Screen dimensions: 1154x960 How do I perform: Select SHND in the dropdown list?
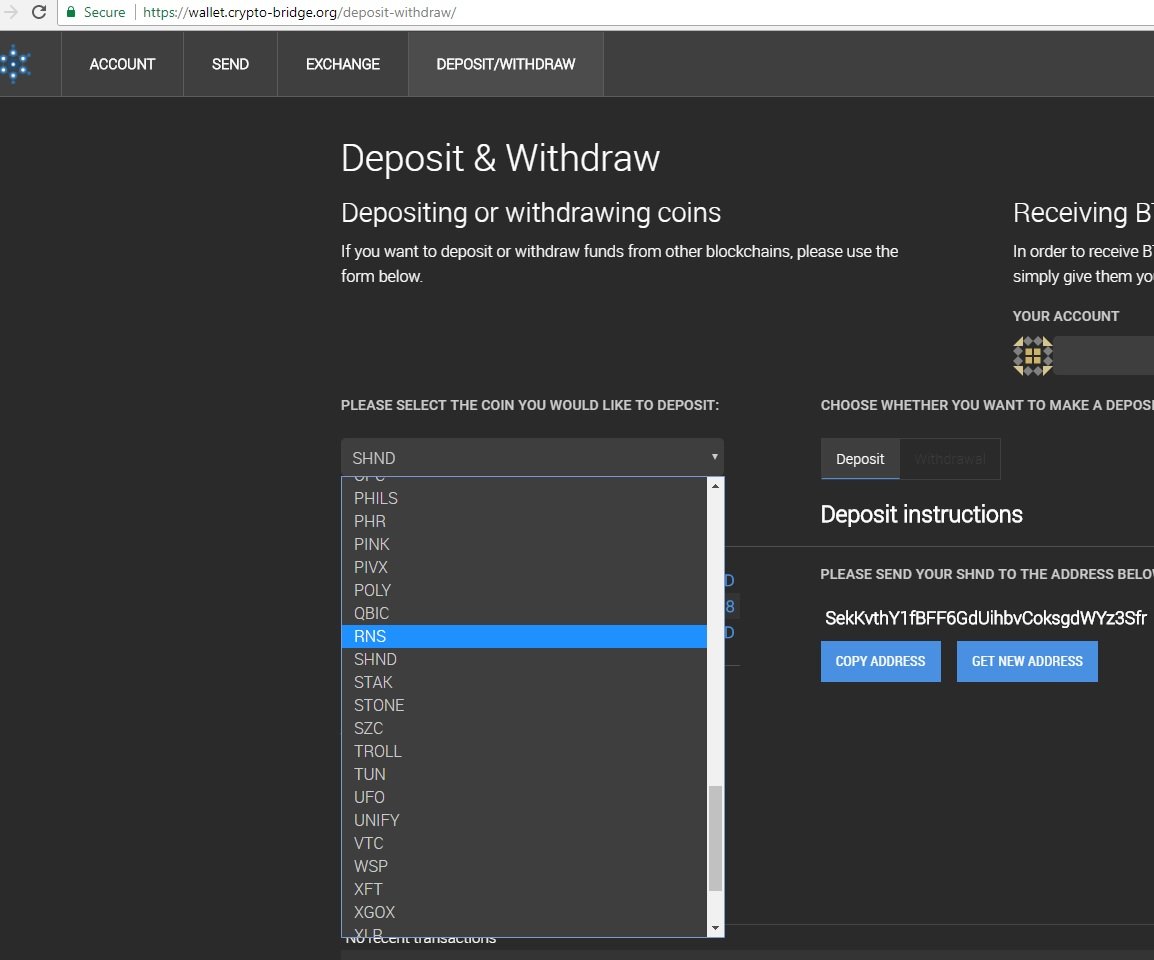[524, 659]
